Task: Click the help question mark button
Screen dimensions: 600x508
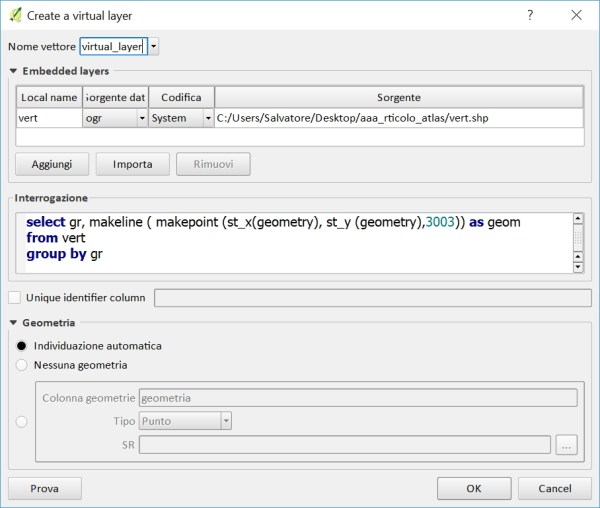Action: 530,15
